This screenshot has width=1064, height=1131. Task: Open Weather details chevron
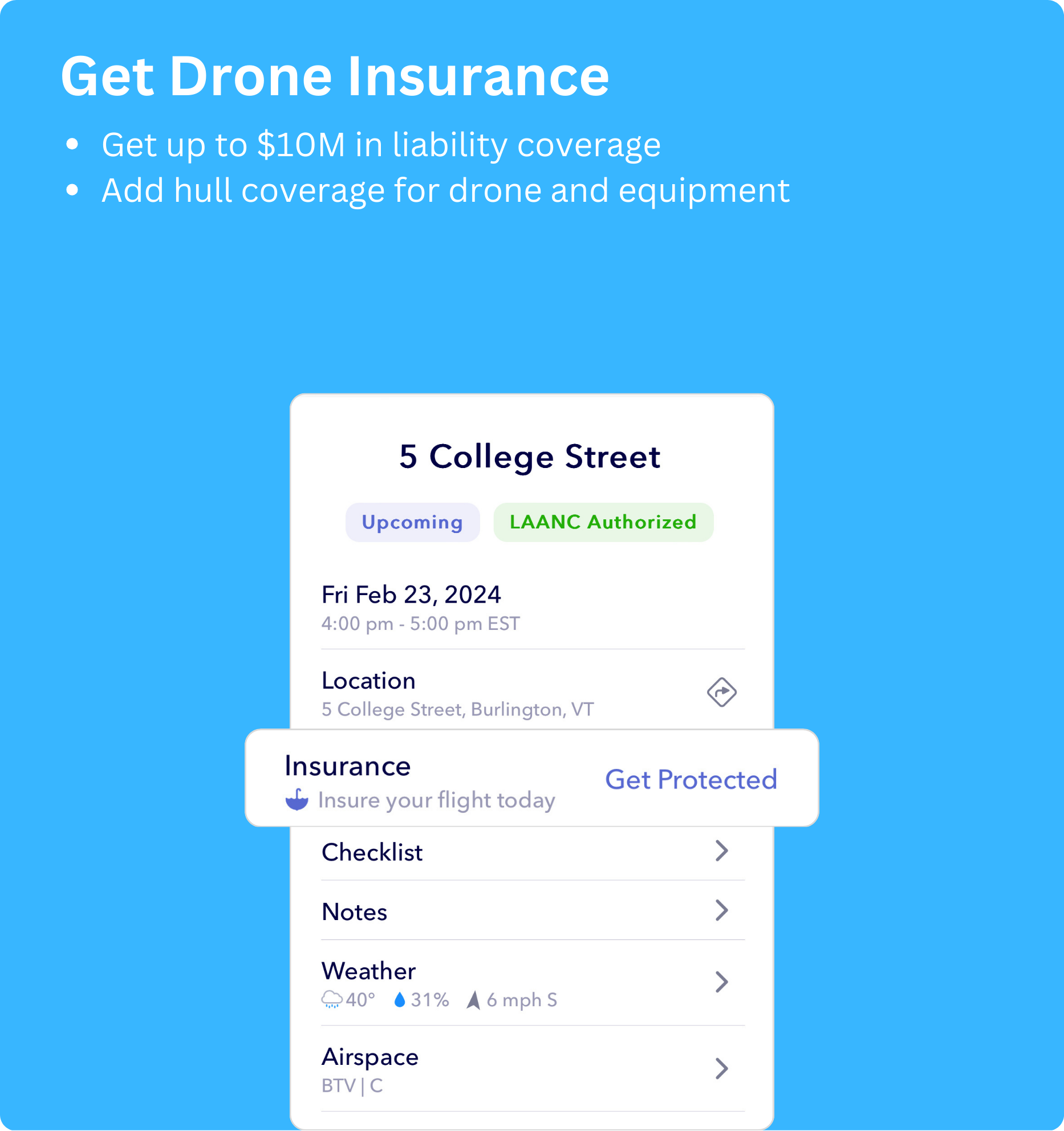point(722,982)
